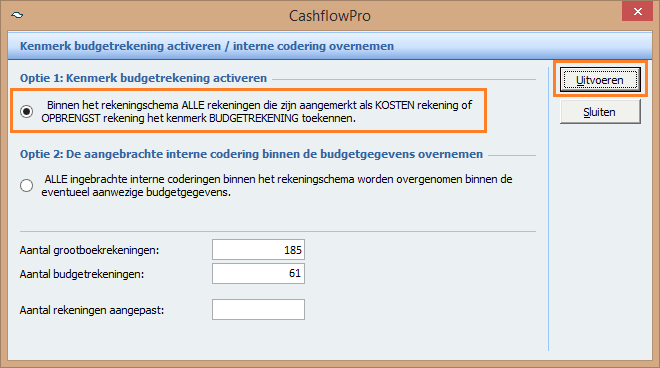Click the Uitvoeren button
The height and width of the screenshot is (368, 660).
tap(600, 80)
